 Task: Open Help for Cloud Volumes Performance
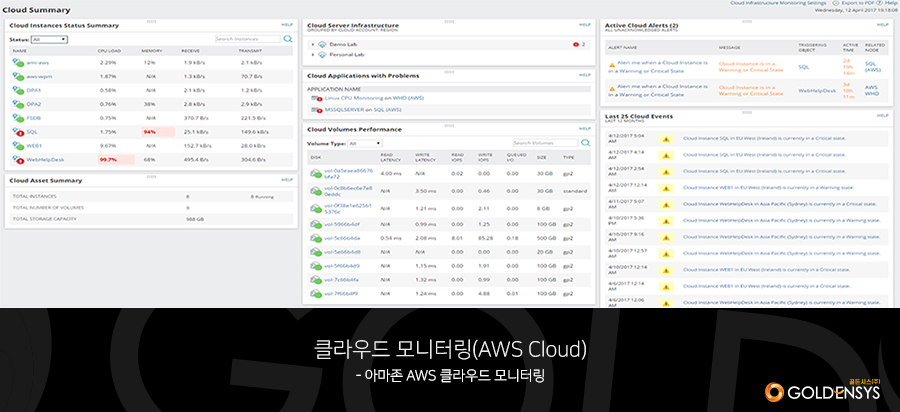click(x=584, y=129)
